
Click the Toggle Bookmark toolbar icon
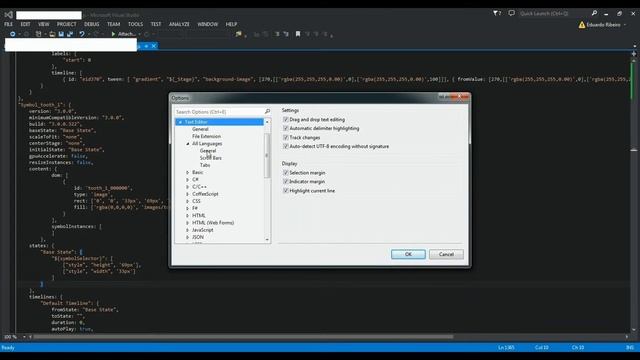coord(298,34)
